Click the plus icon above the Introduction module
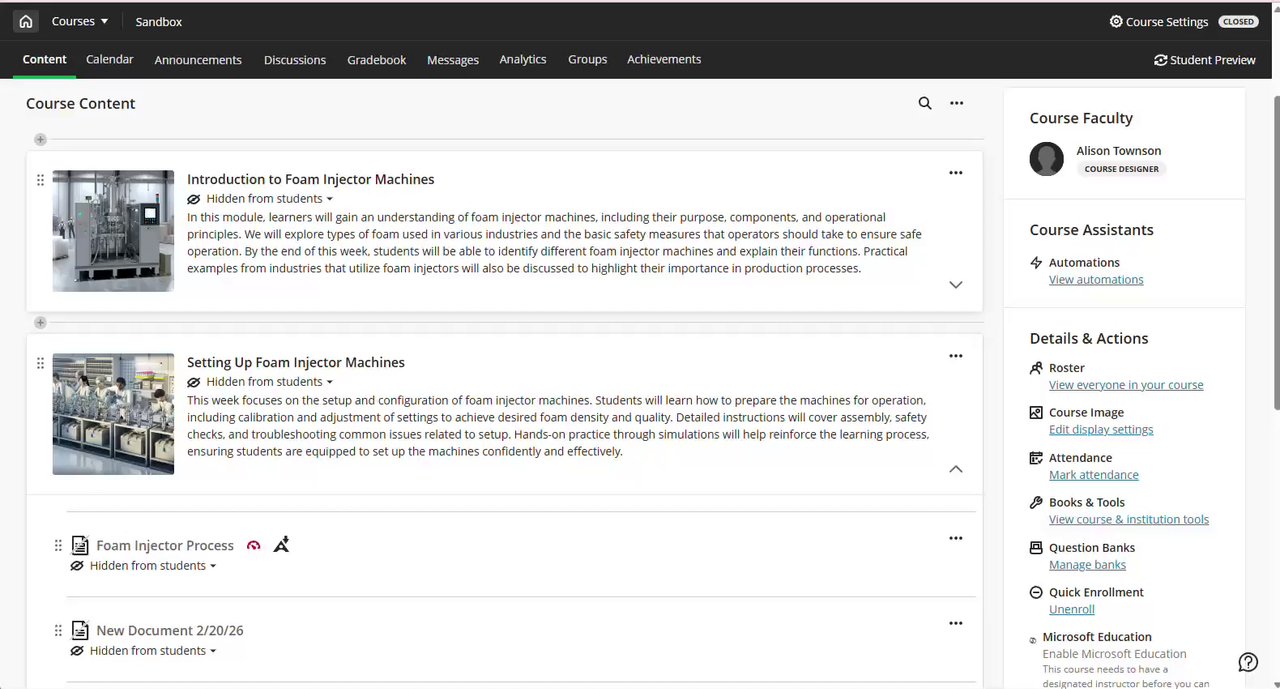Image resolution: width=1280 pixels, height=689 pixels. coord(40,139)
